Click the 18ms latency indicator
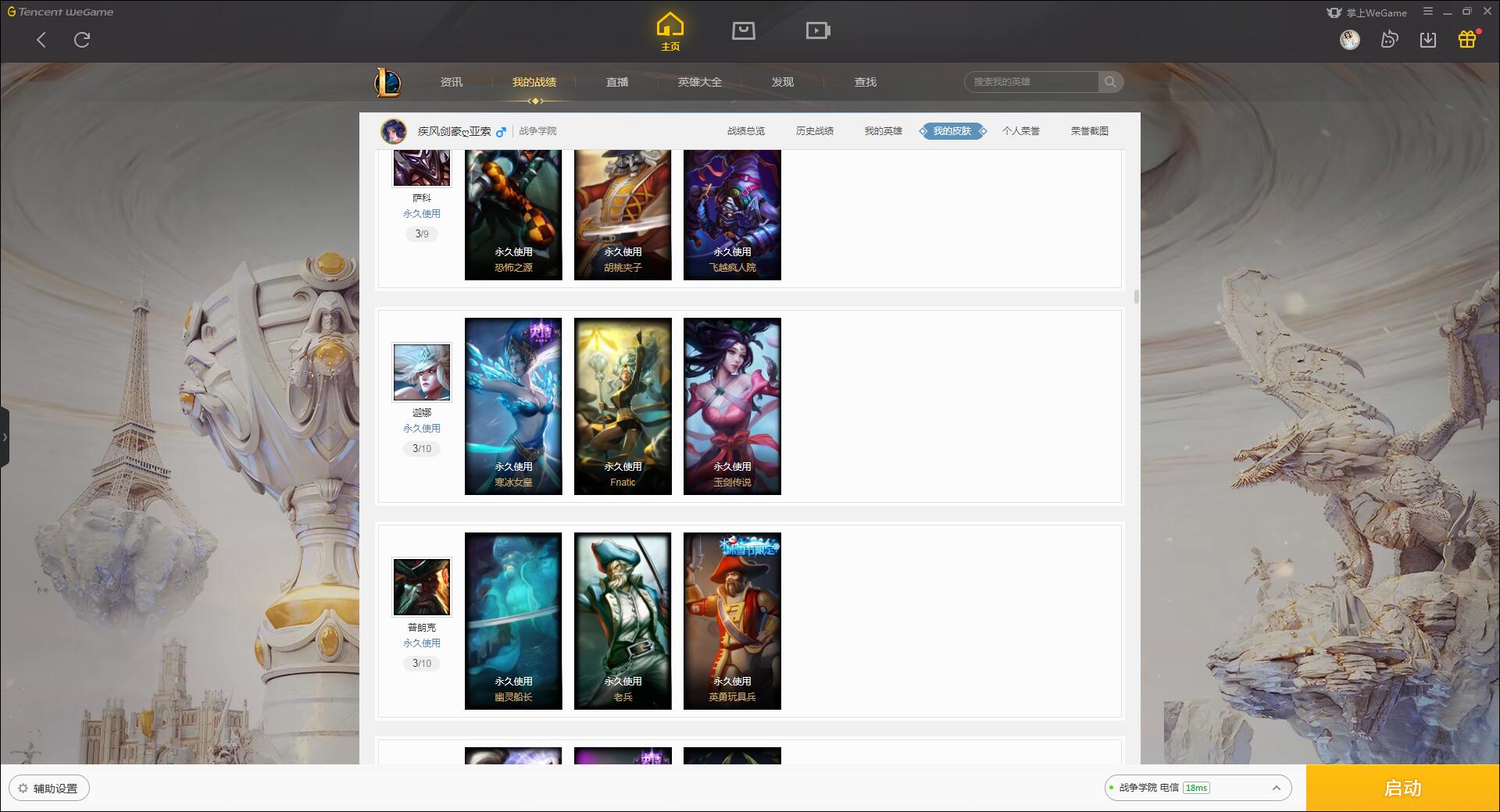The image size is (1500, 812). 1197,788
